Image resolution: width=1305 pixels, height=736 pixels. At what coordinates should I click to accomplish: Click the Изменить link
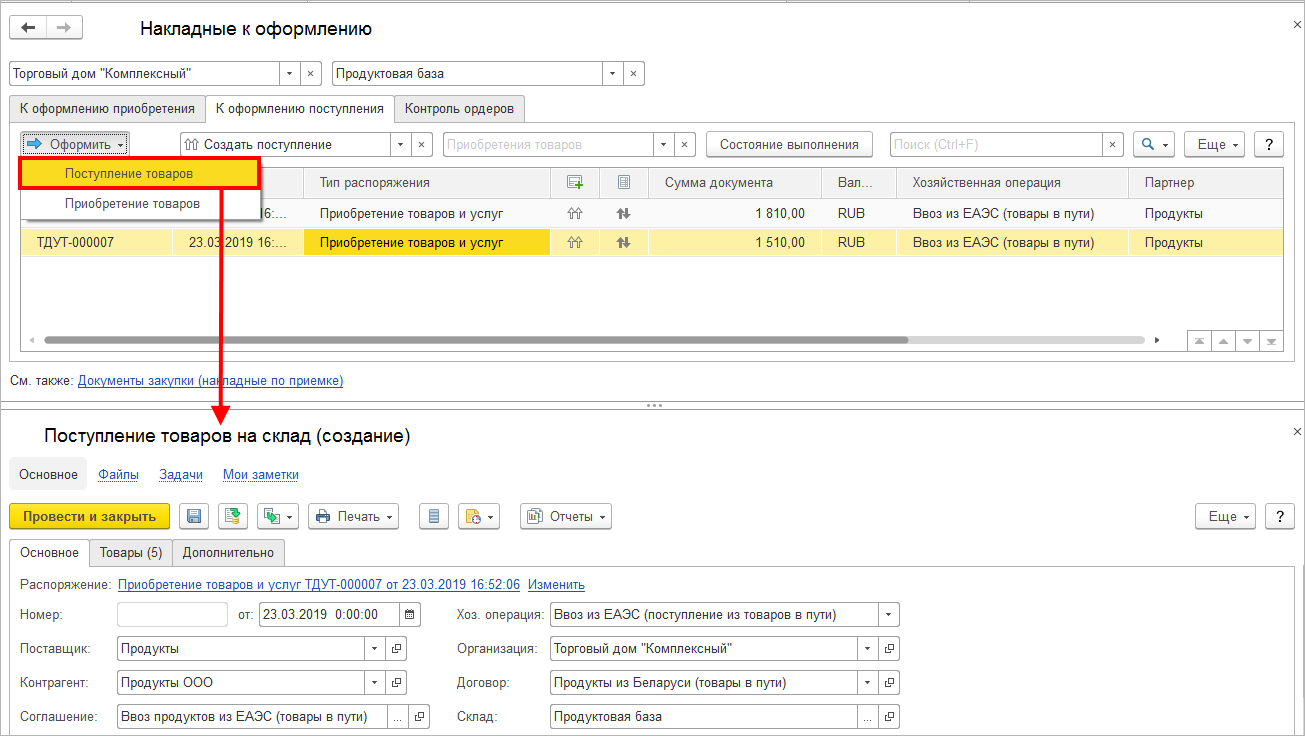click(x=556, y=584)
